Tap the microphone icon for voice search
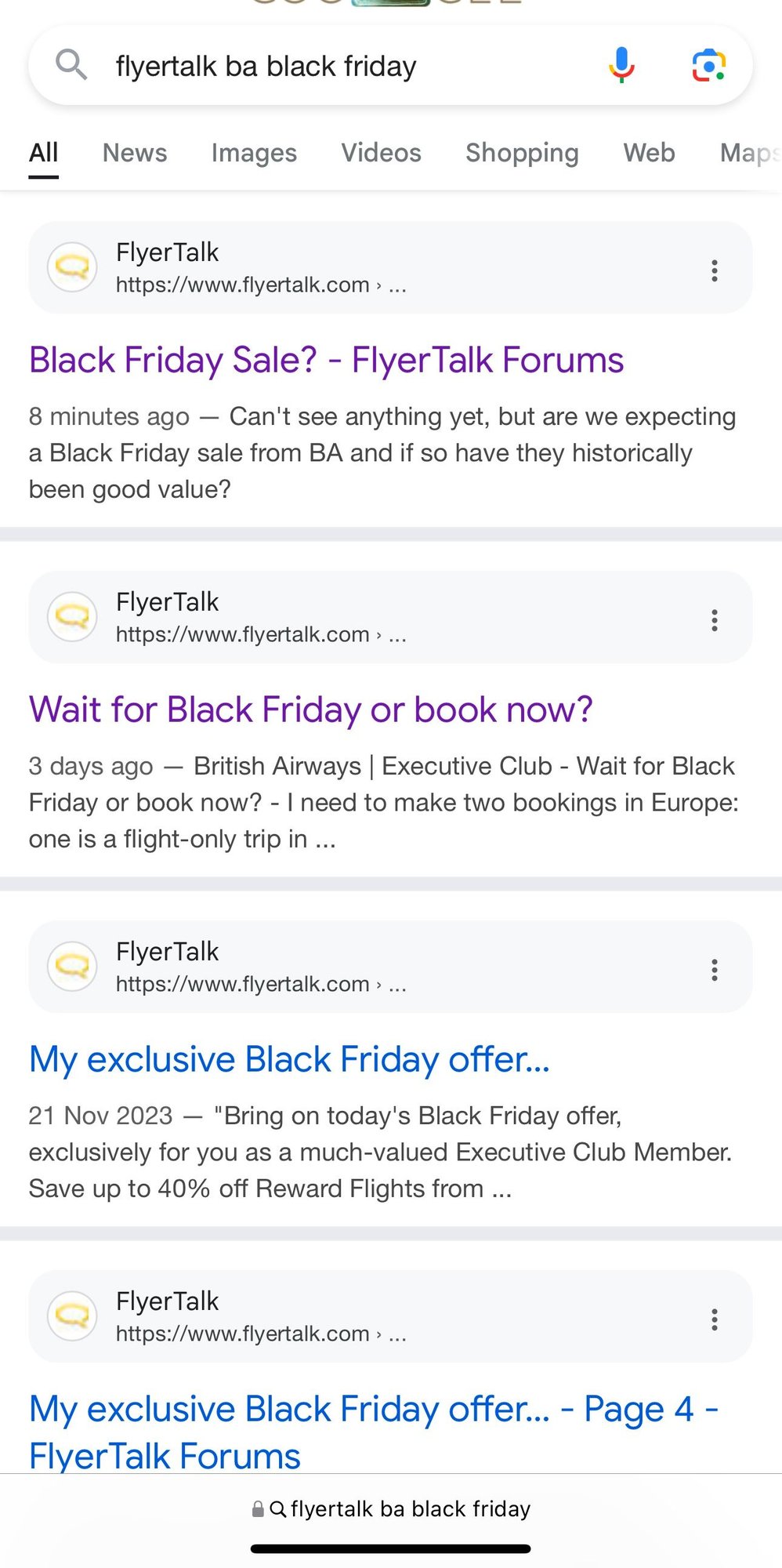 coord(620,65)
